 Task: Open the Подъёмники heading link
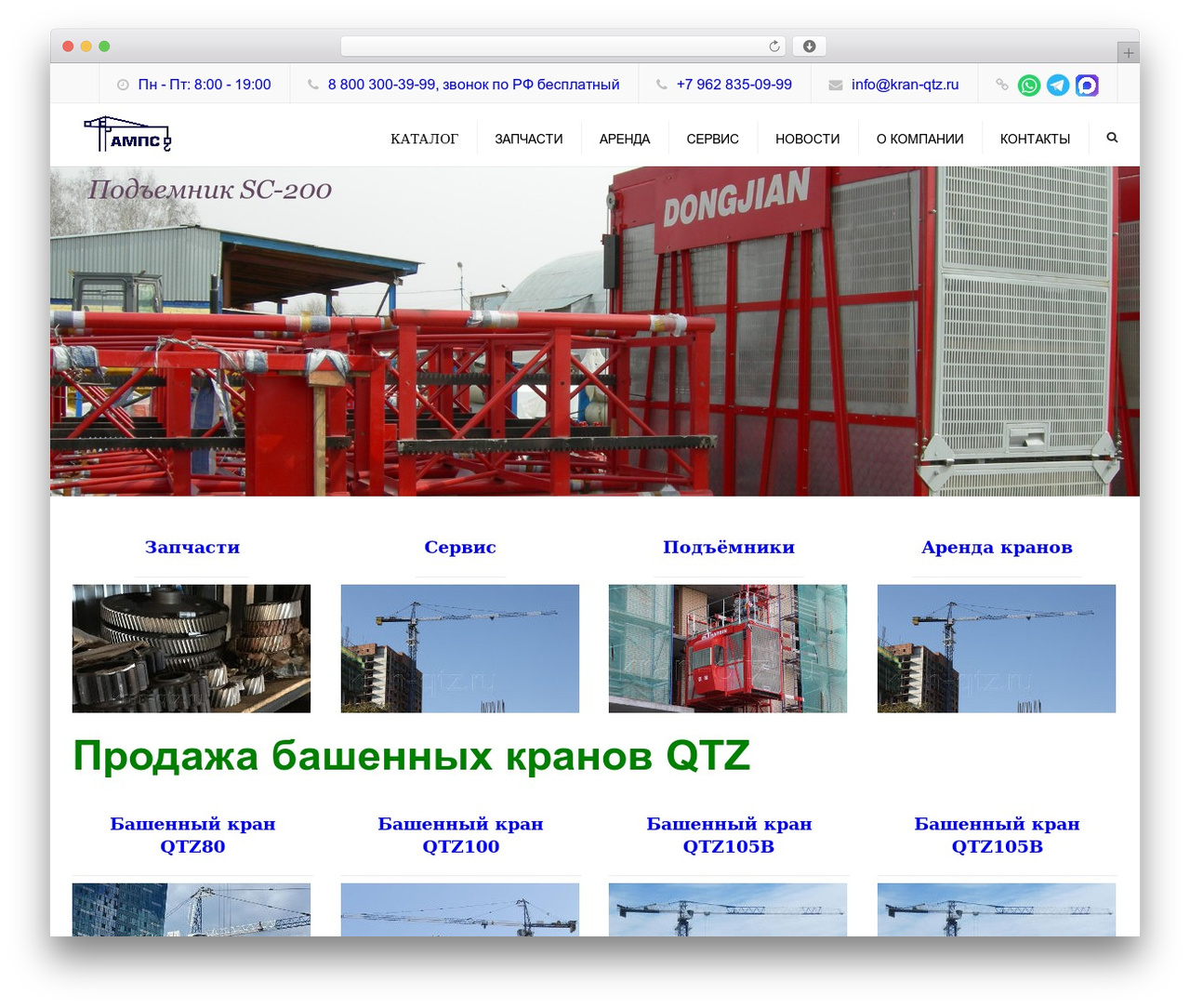(729, 547)
